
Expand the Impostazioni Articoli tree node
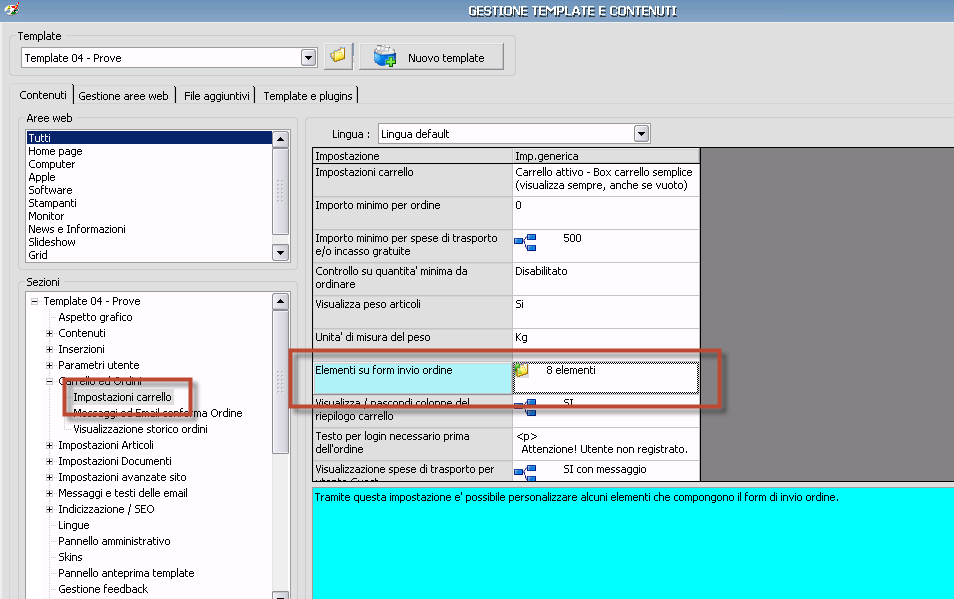click(49, 445)
